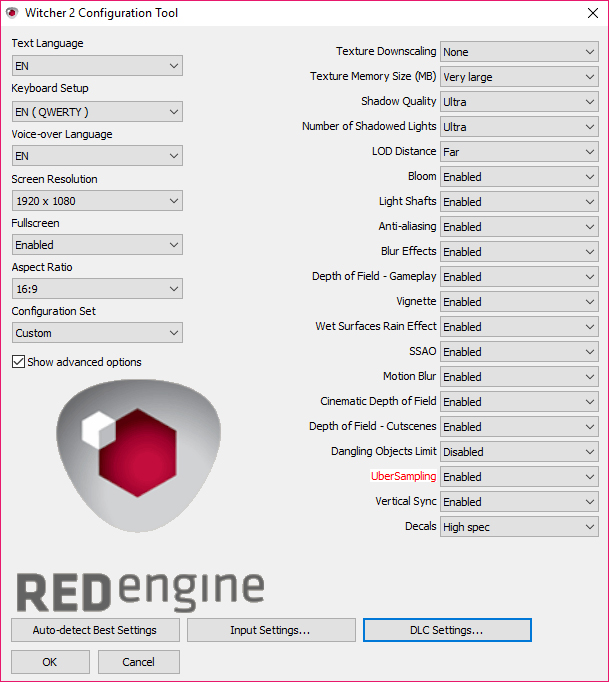Open the Motion Blur dropdown
The width and height of the screenshot is (609, 682).
[x=519, y=377]
